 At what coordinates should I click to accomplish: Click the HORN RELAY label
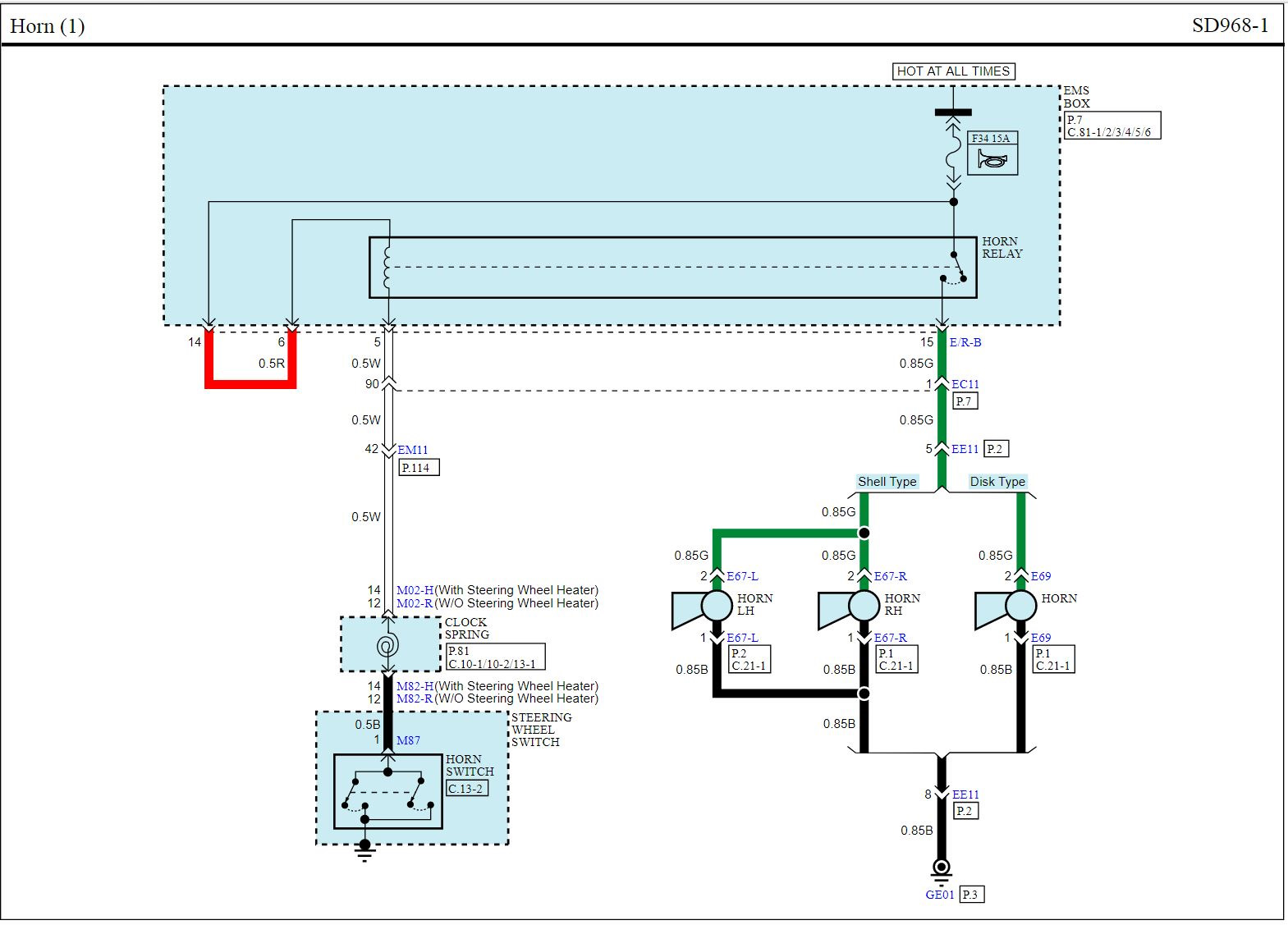tap(1002, 247)
